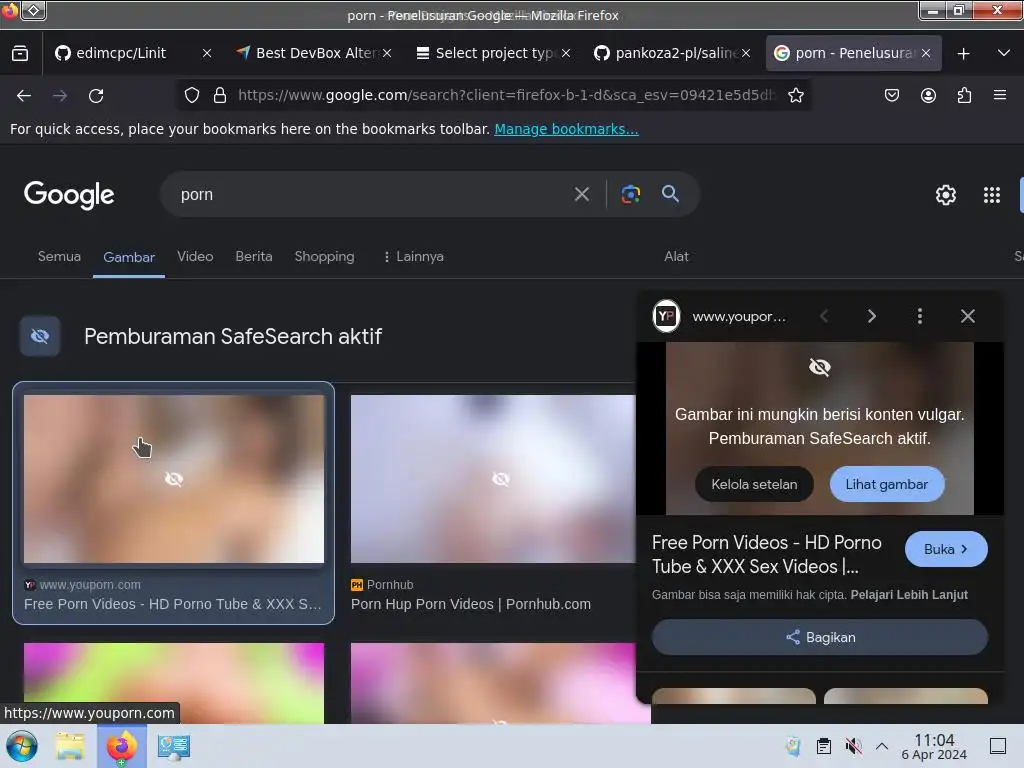This screenshot has height=768, width=1024.
Task: Open Google quick settings gear
Action: tap(946, 195)
